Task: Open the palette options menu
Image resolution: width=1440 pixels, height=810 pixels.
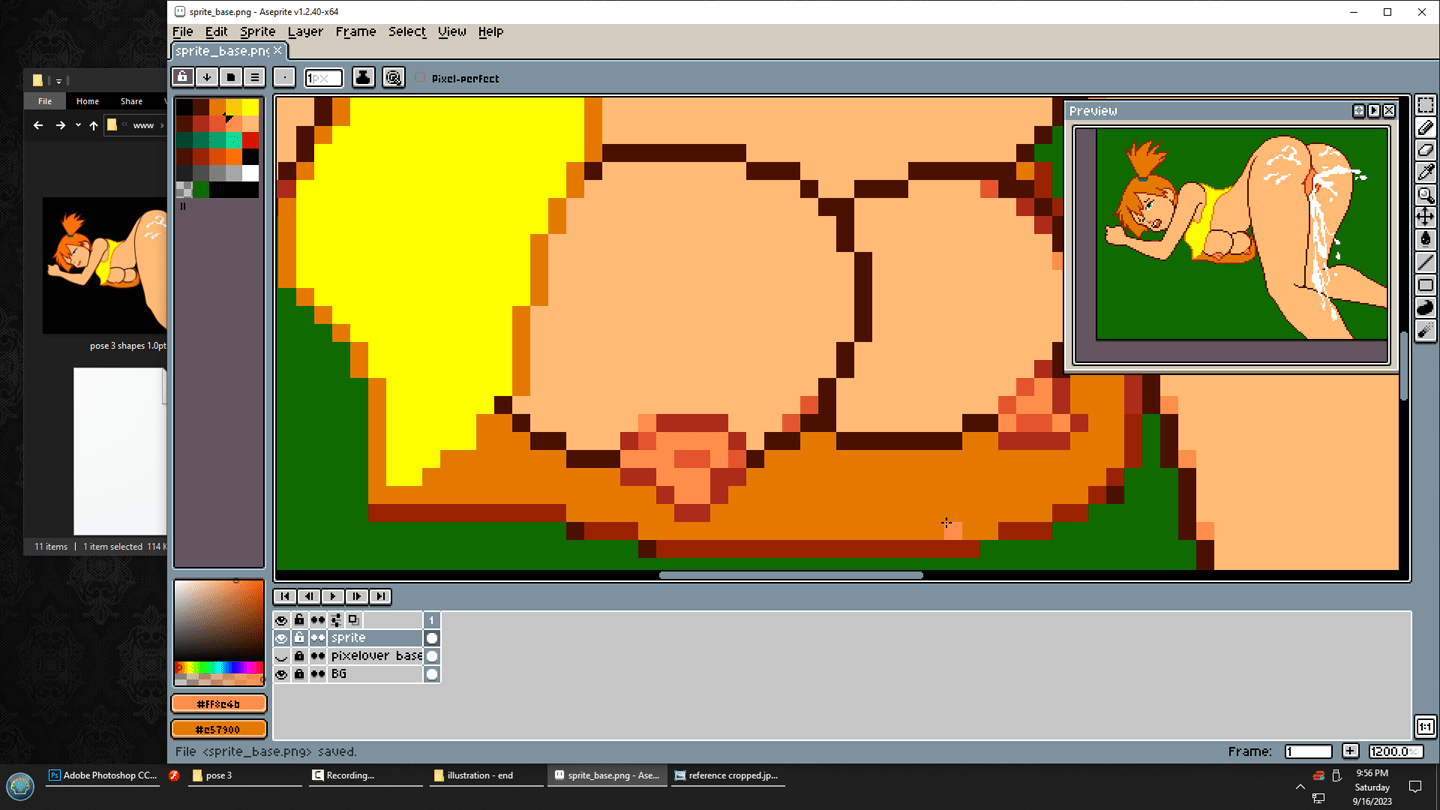Action: (255, 78)
